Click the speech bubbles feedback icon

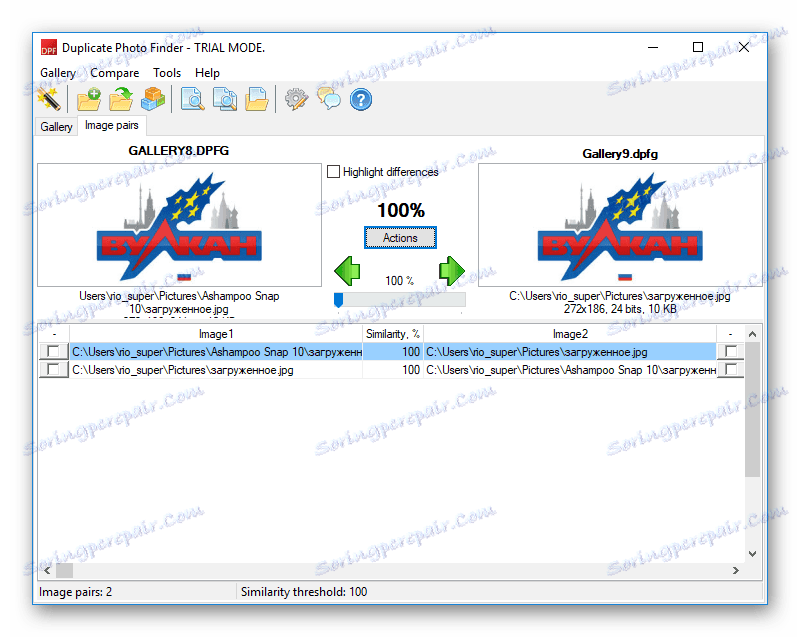329,99
